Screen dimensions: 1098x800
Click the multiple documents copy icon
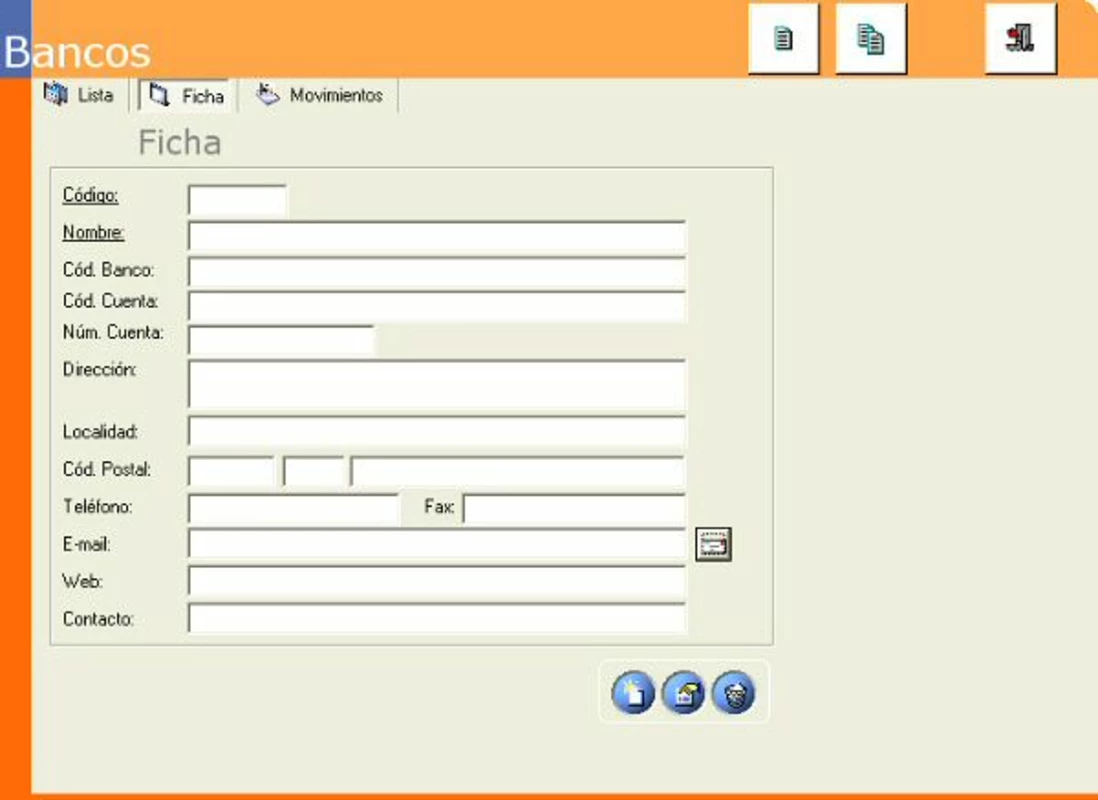pyautogui.click(x=871, y=39)
